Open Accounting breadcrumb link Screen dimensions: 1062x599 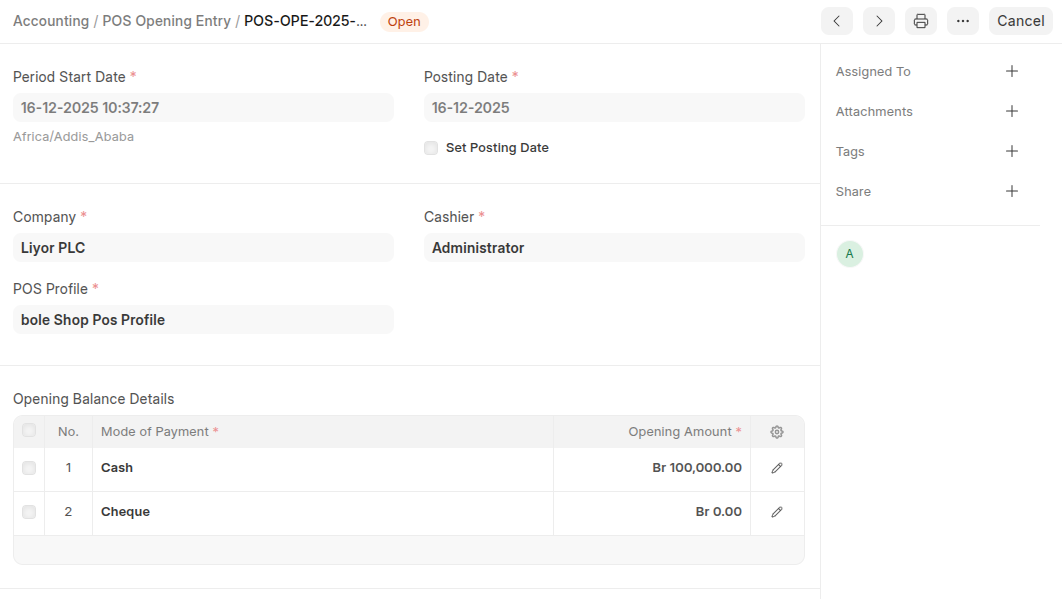tap(51, 21)
